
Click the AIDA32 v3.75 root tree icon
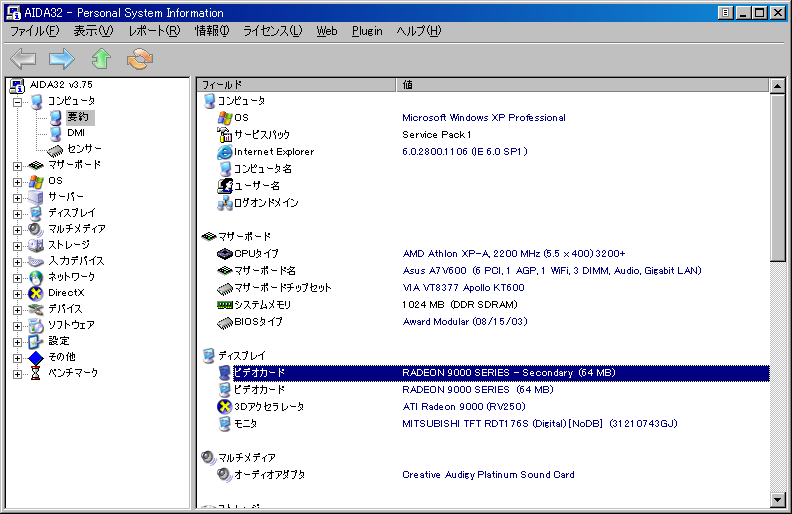[x=17, y=86]
